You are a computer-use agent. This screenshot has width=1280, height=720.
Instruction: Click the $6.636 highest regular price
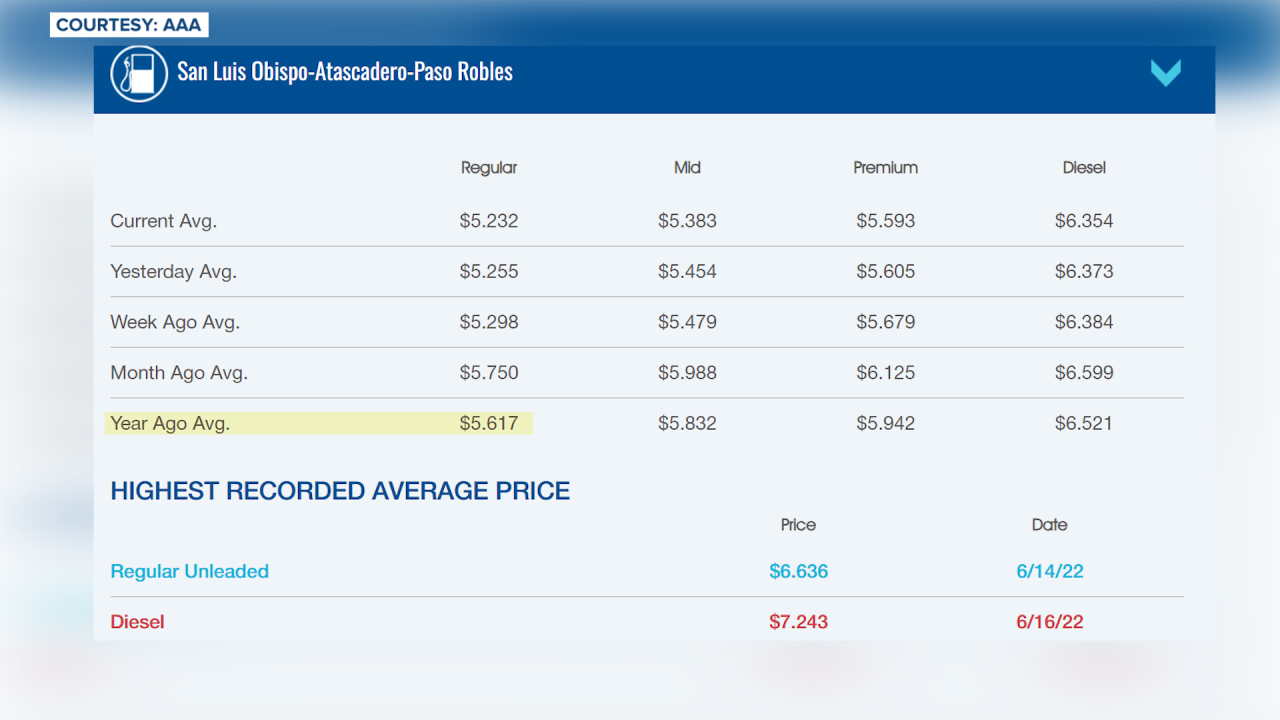[x=798, y=571]
